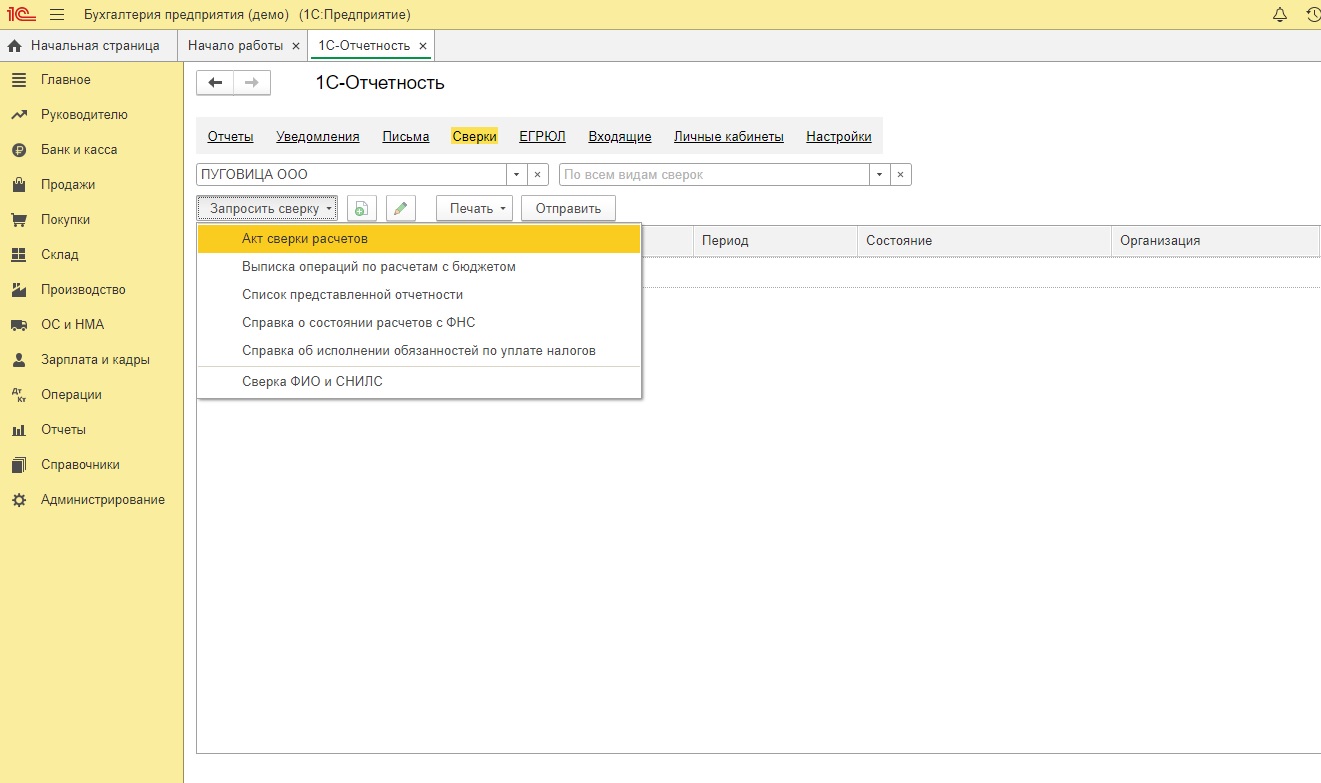This screenshot has width=1321, height=783.
Task: Open the ЕГРЮЛ link
Action: pos(542,137)
